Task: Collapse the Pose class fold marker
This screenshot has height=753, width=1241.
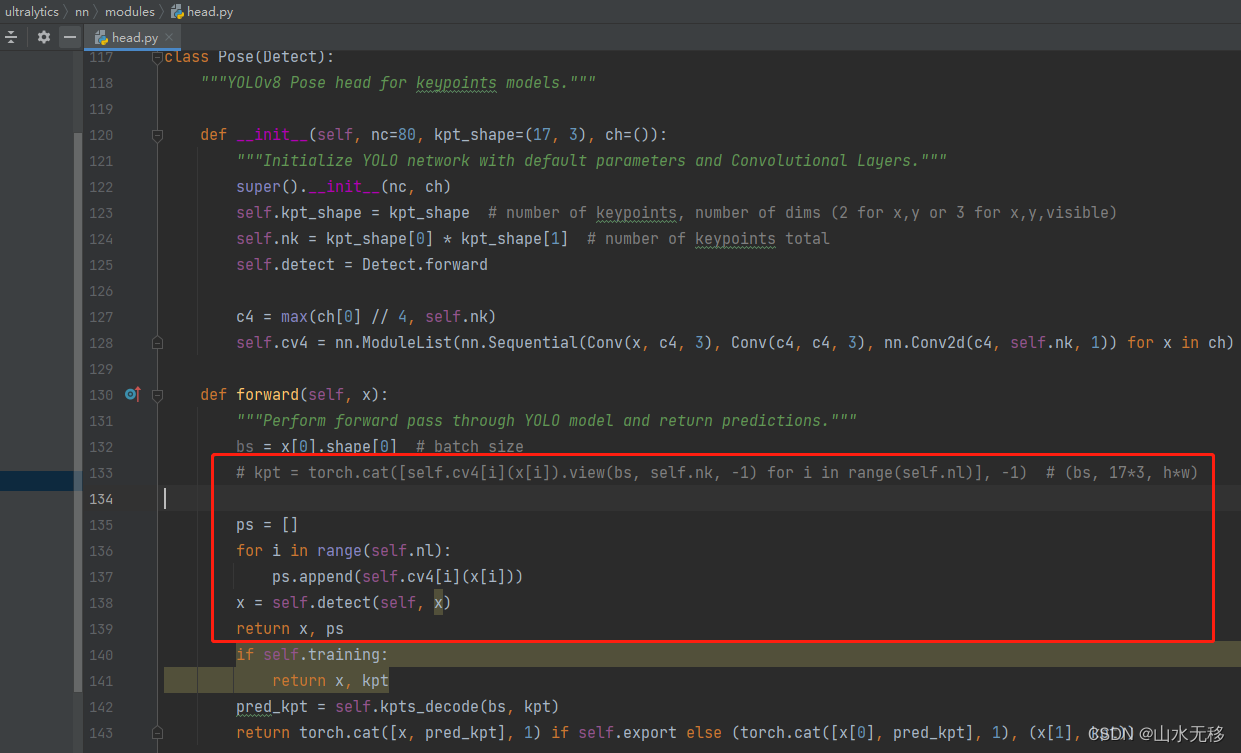Action: (157, 57)
